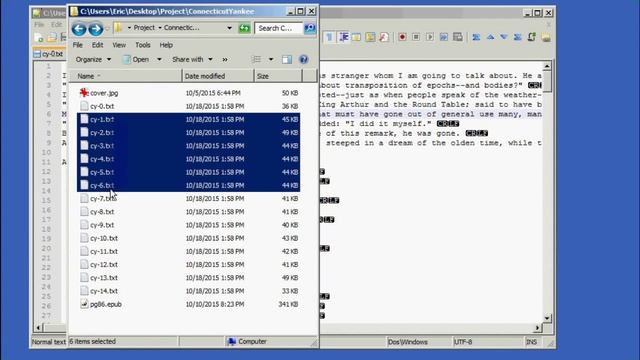The width and height of the screenshot is (640, 360).
Task: Click UTF-8 in Notepad++ status bar
Action: coord(463,342)
